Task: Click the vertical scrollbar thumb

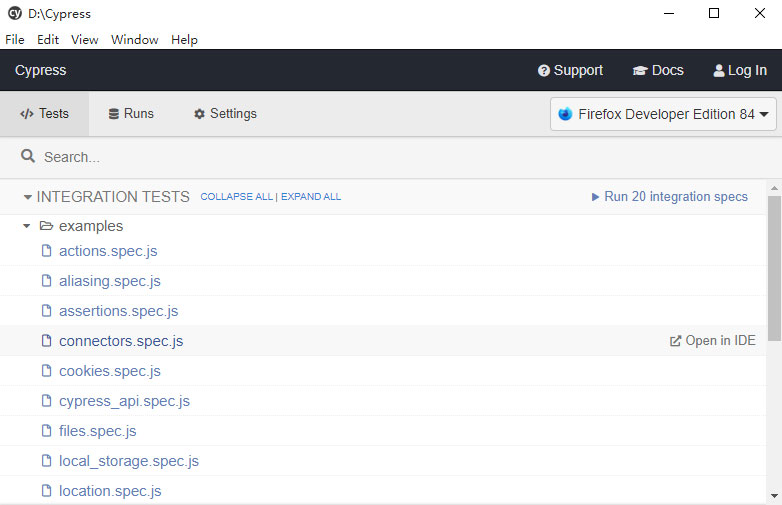Action: 774,268
